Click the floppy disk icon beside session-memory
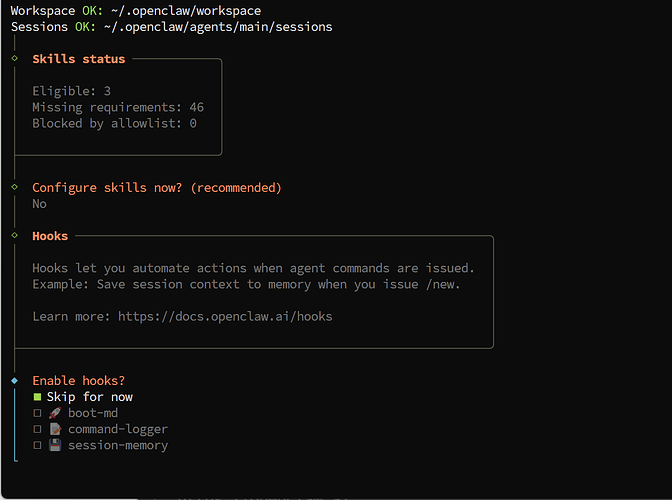 pos(55,445)
